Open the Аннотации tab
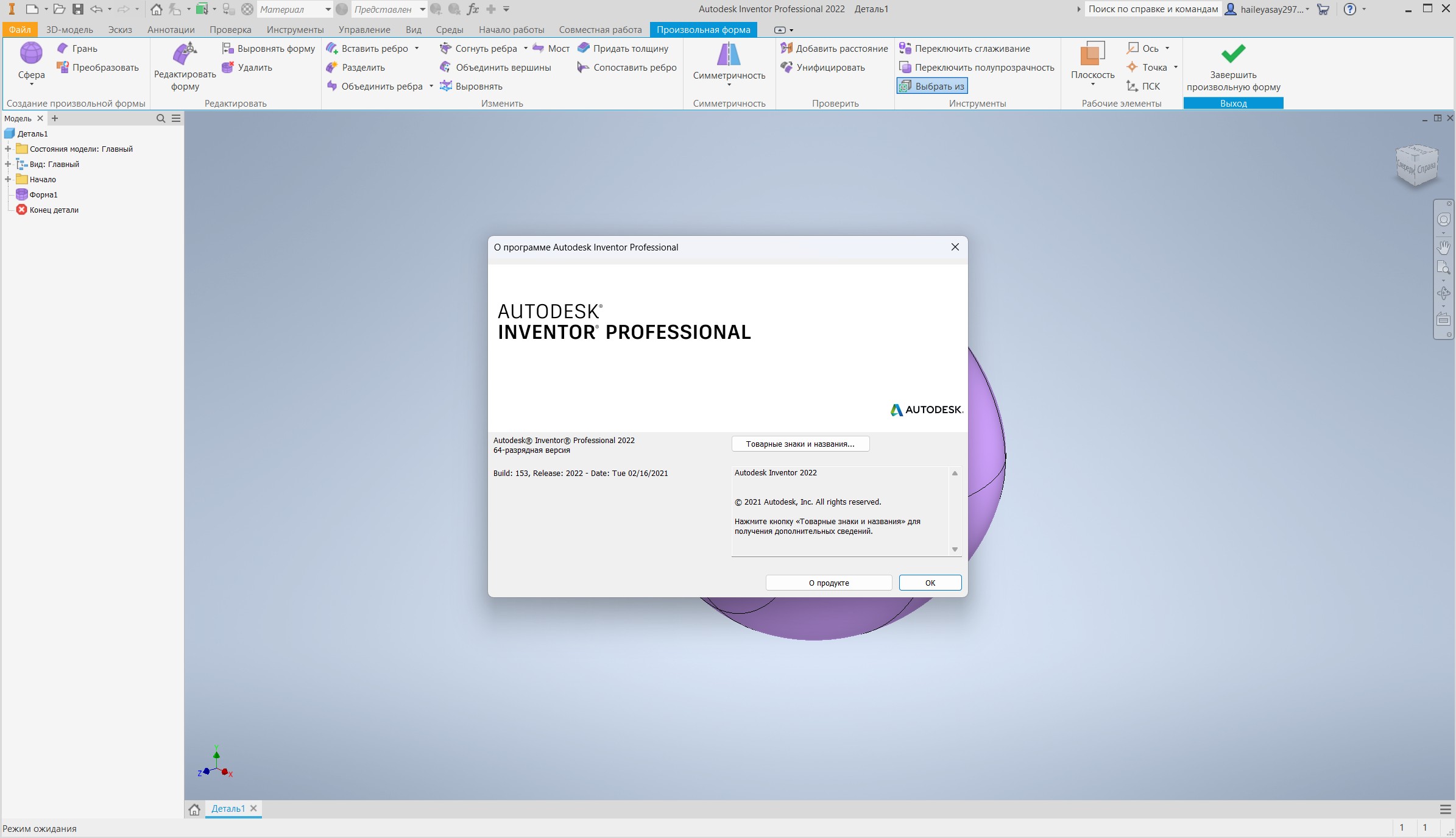 click(x=171, y=29)
